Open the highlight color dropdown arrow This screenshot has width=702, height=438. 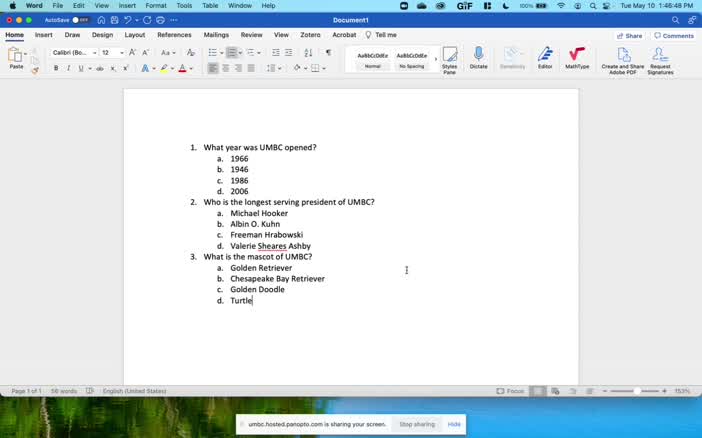pyautogui.click(x=172, y=69)
